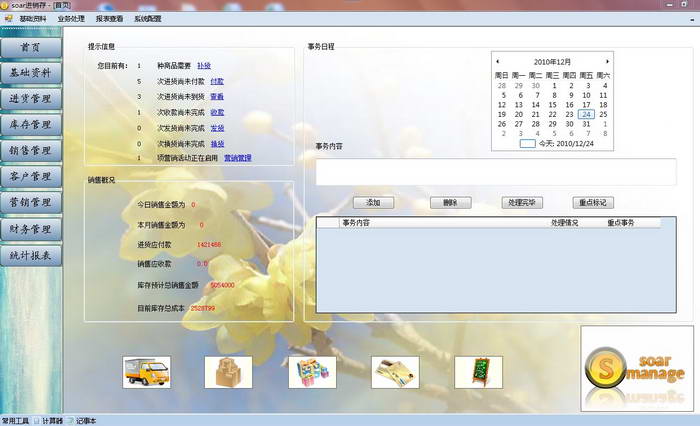Image resolution: width=700 pixels, height=426 pixels.
Task: Click the 今天: 2010/12/24 today shortcut
Action: [557, 144]
